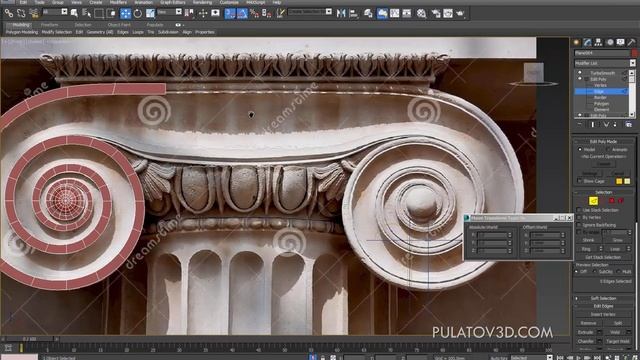Toggle the Angle Snap icon
Viewport: 640px width, 360px height.
242,13
